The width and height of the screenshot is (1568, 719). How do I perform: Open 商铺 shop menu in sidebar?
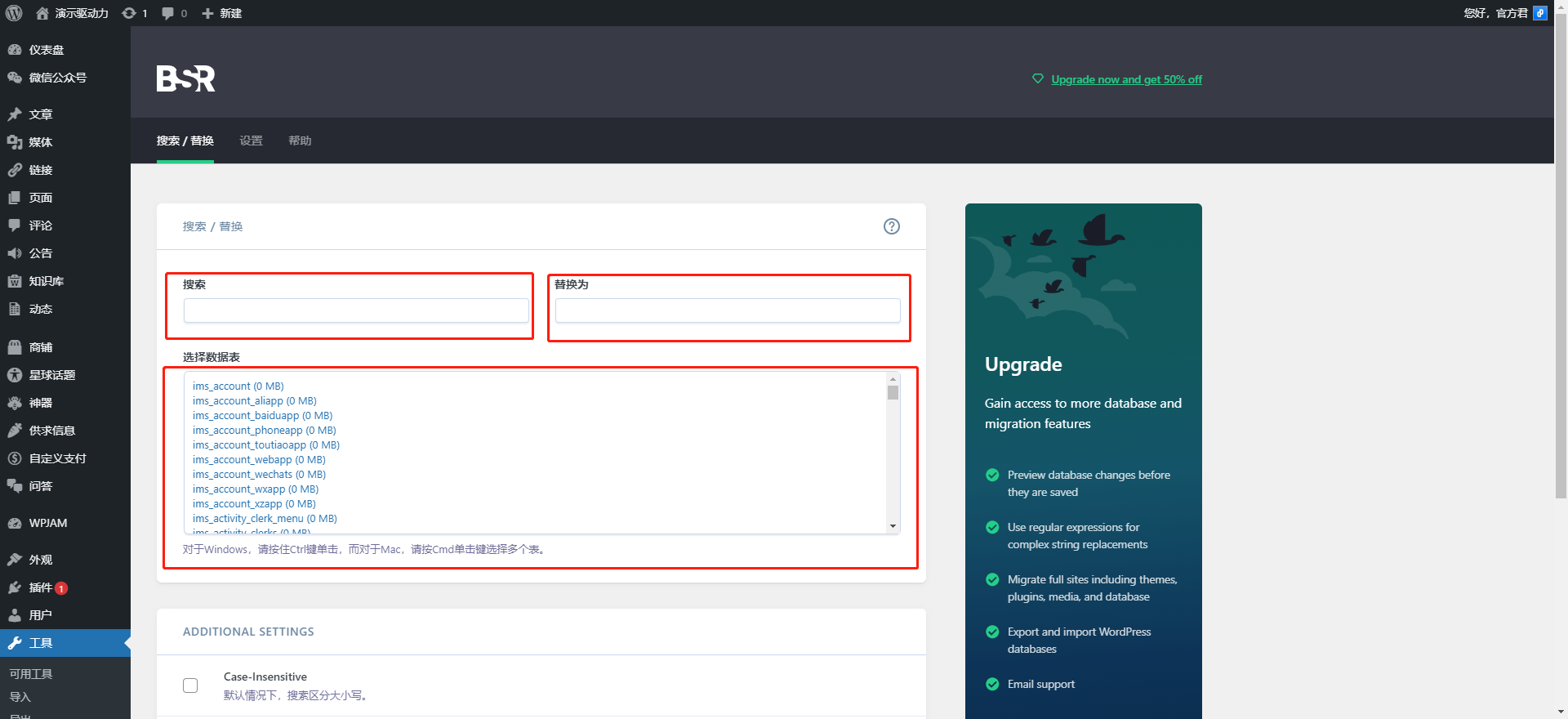[x=40, y=347]
